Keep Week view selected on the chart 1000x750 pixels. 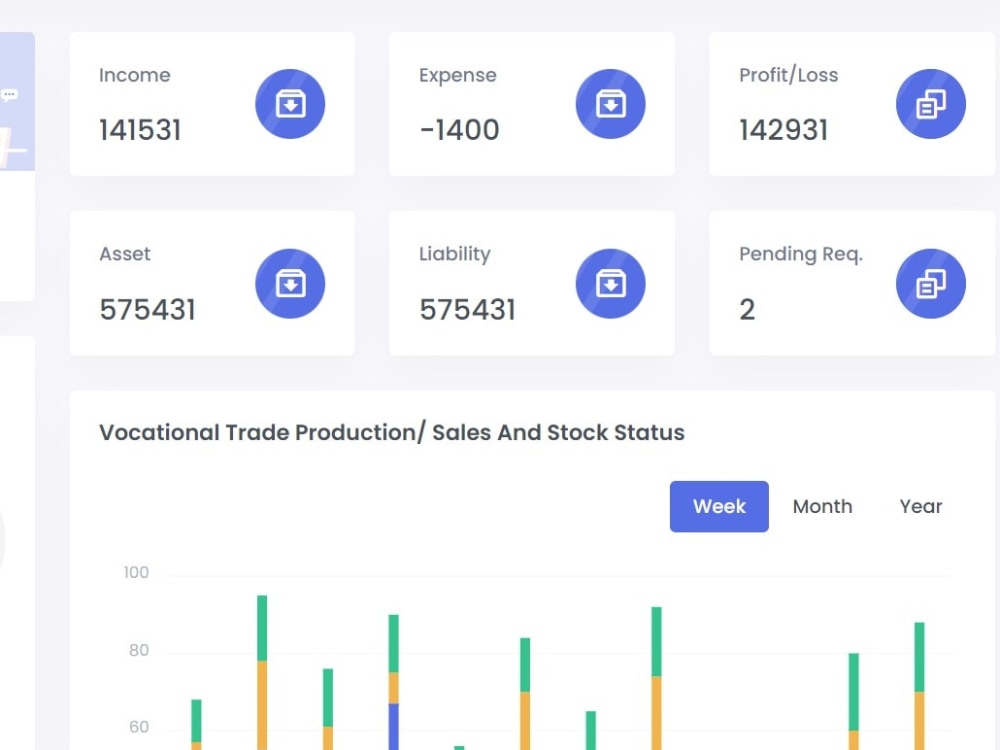(719, 506)
